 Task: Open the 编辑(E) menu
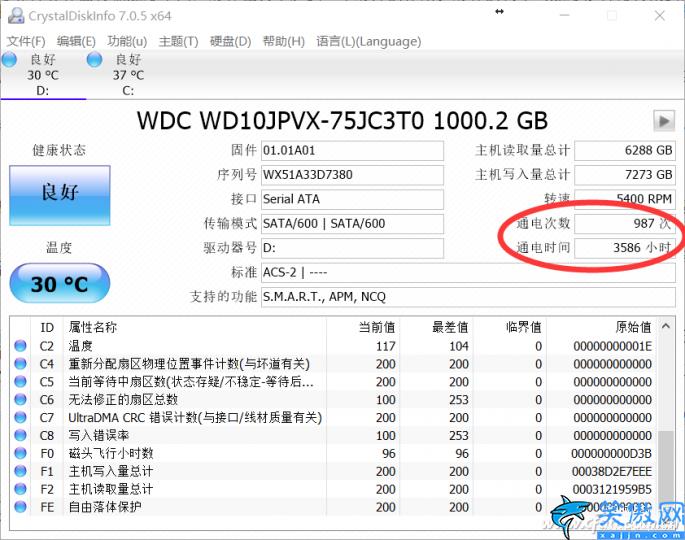pos(76,42)
